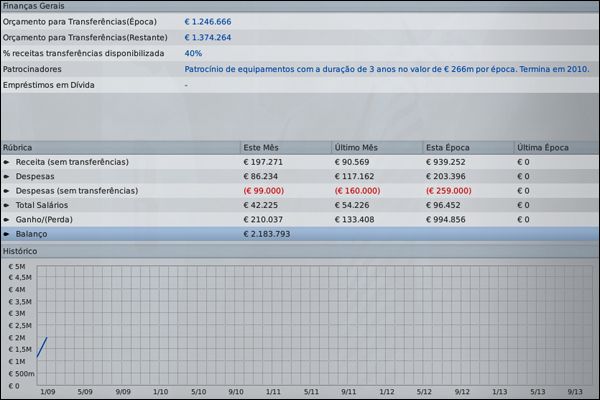
Task: Click the € 96.452 salaries cell
Action: pos(443,205)
